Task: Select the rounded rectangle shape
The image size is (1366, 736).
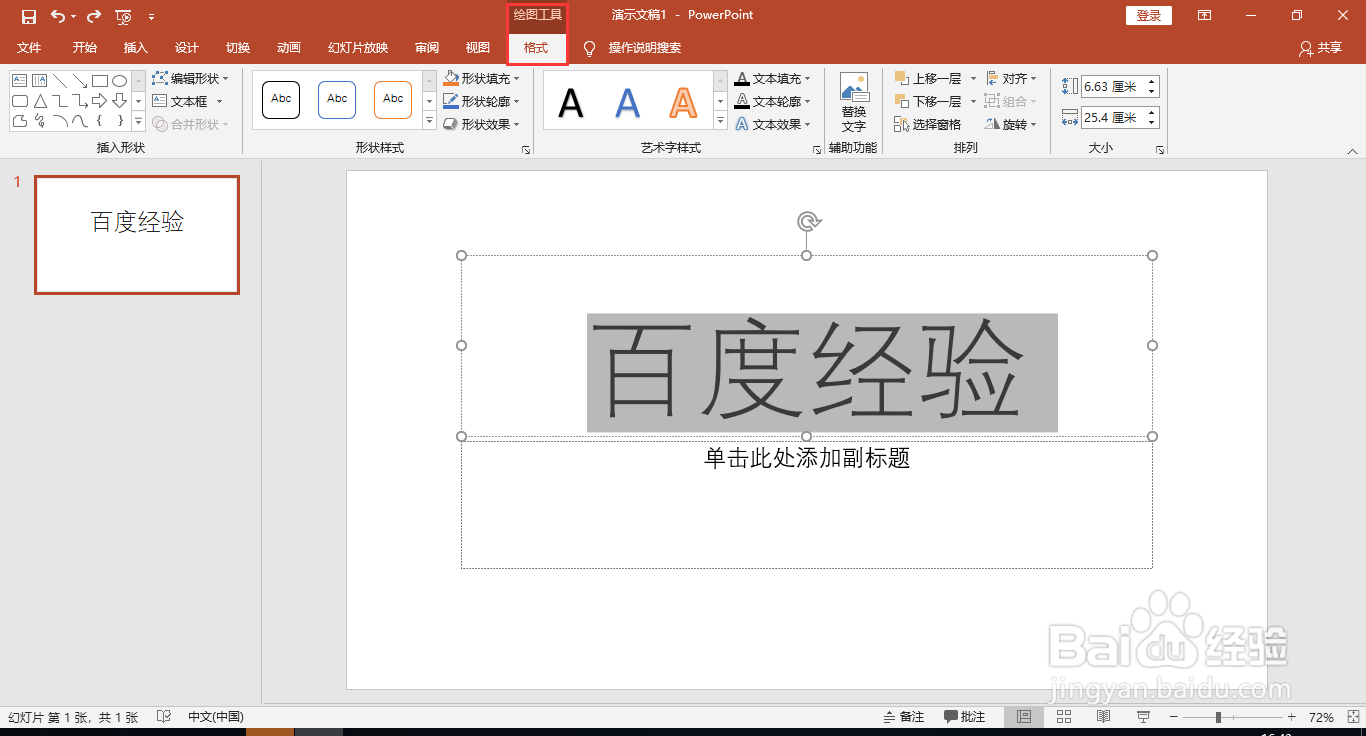Action: (19, 101)
